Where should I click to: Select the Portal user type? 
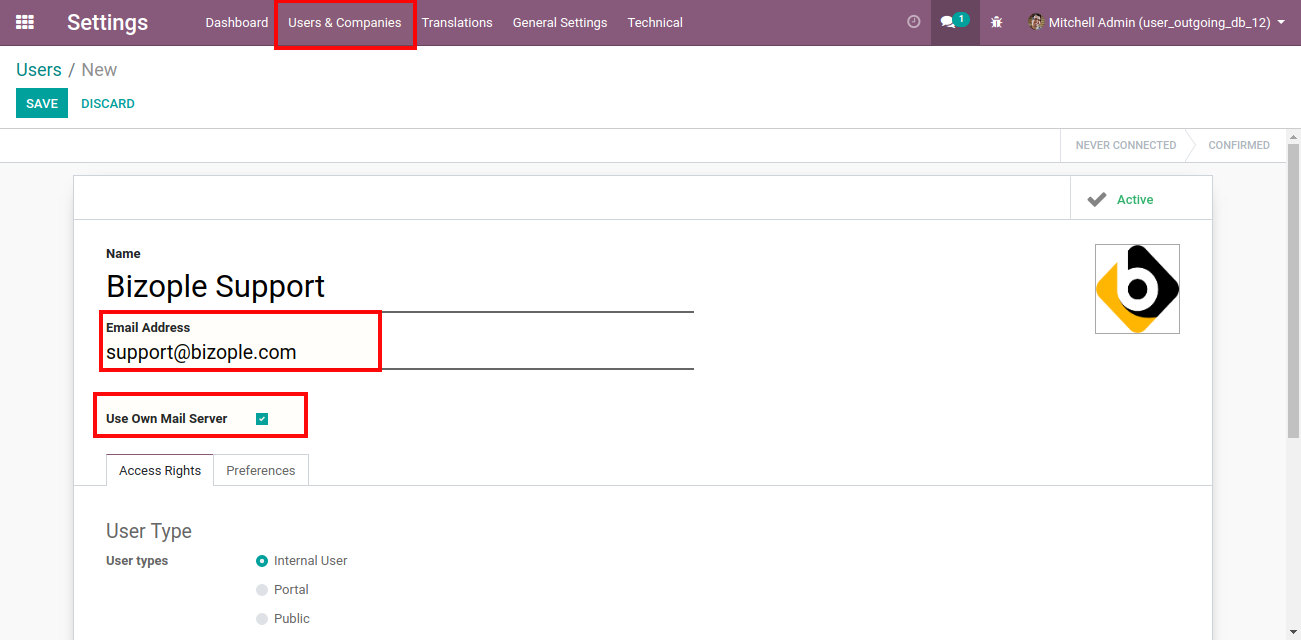tap(262, 590)
